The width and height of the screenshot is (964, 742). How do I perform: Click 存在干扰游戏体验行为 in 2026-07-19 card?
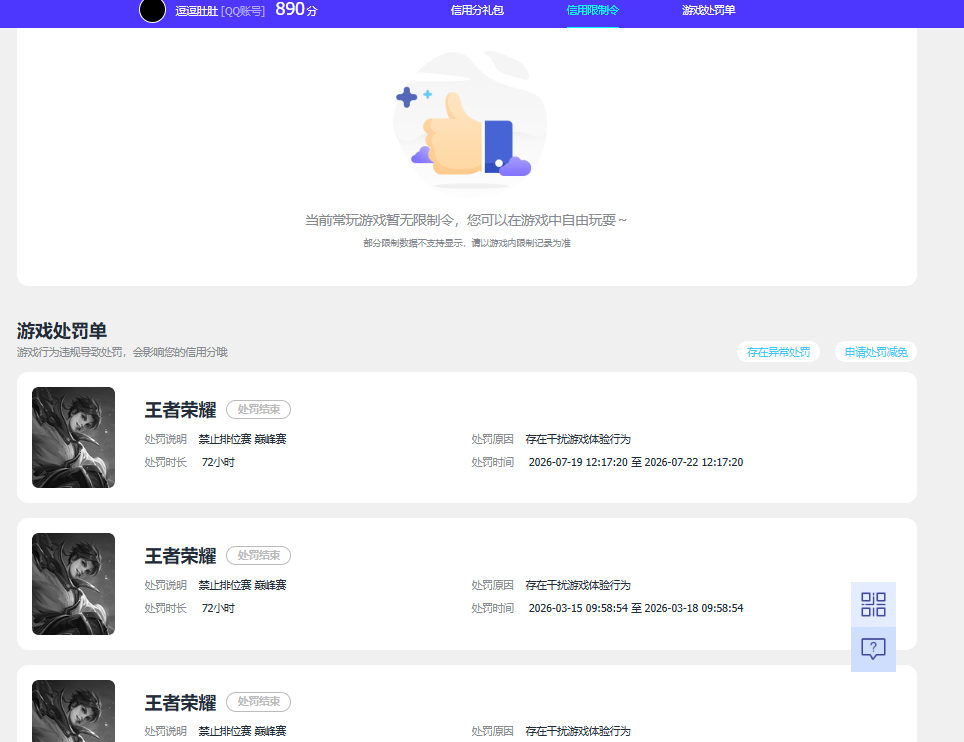578,440
